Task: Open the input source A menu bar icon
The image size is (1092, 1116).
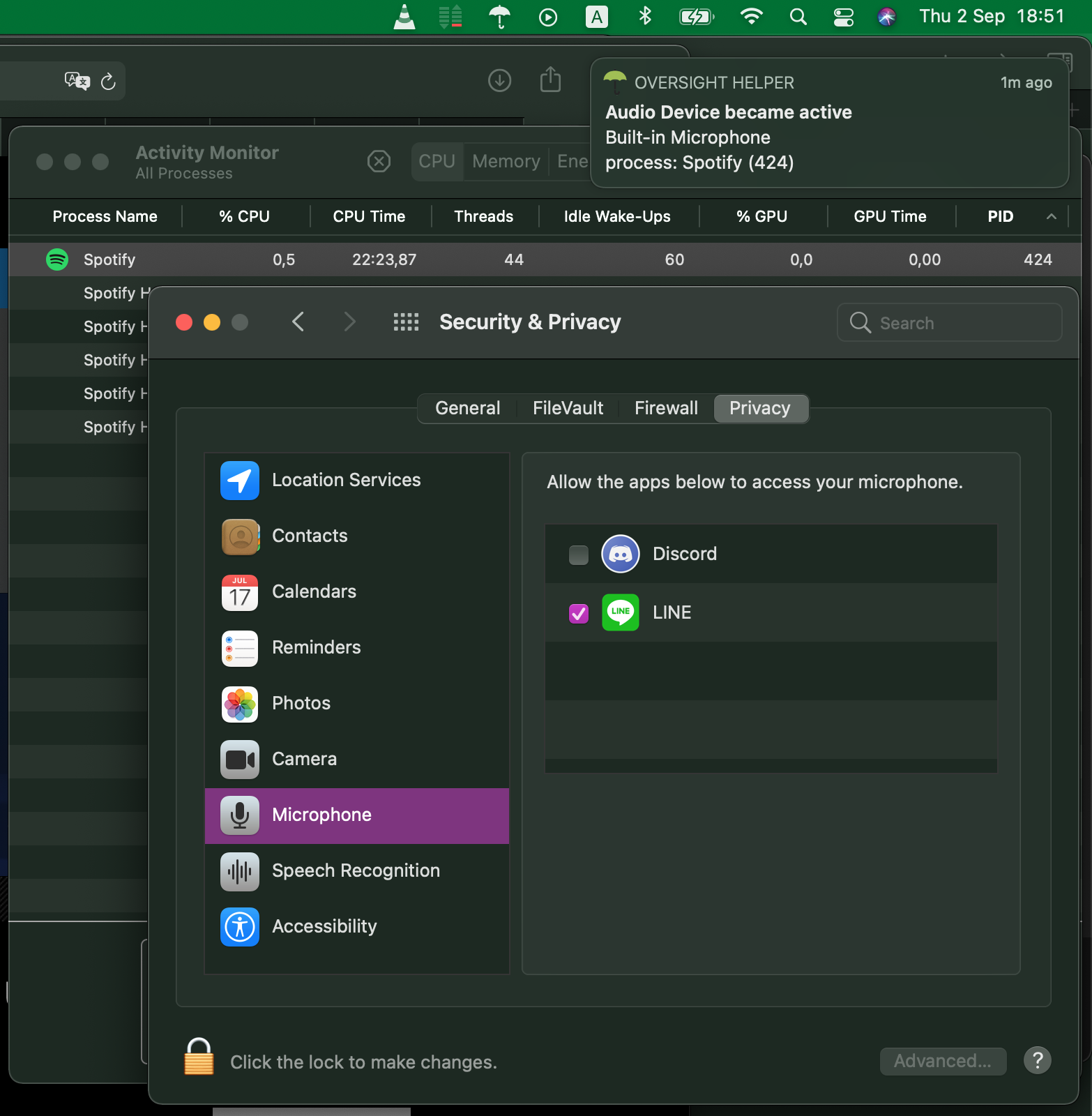Action: pyautogui.click(x=597, y=17)
